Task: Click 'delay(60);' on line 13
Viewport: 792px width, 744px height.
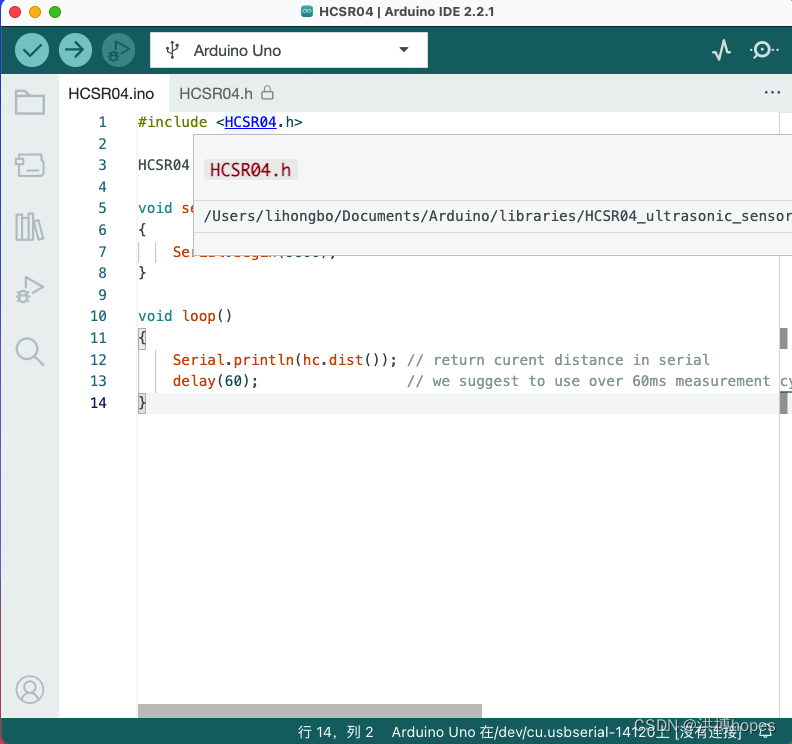Action: tap(215, 381)
